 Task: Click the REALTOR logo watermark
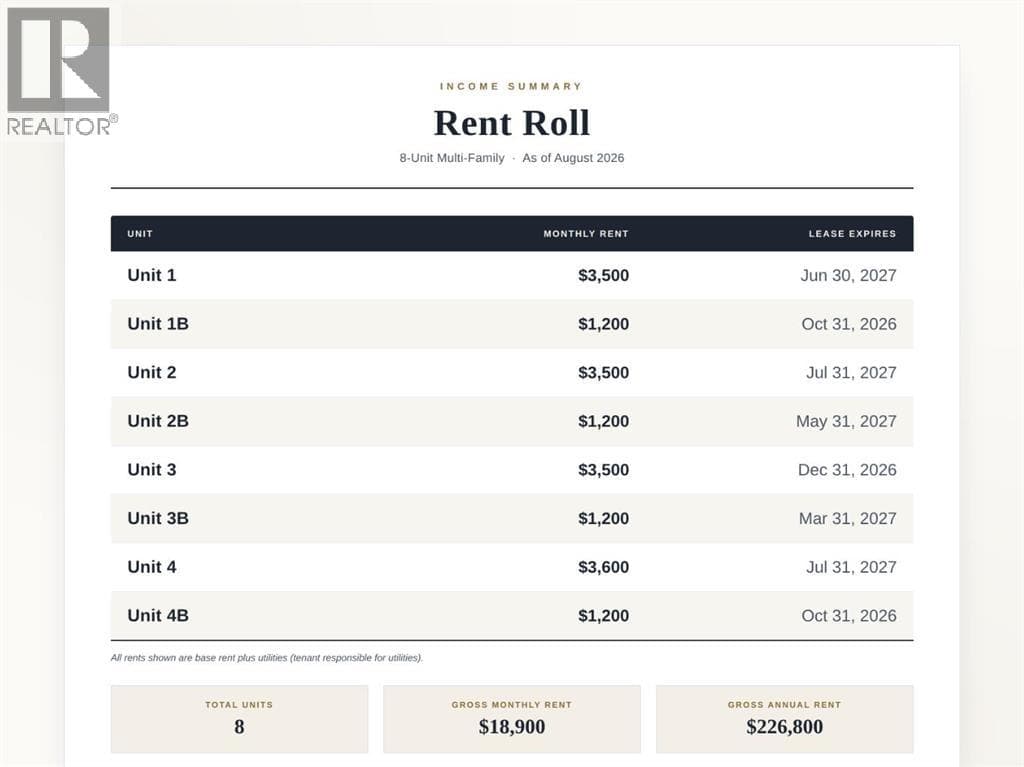pyautogui.click(x=62, y=71)
